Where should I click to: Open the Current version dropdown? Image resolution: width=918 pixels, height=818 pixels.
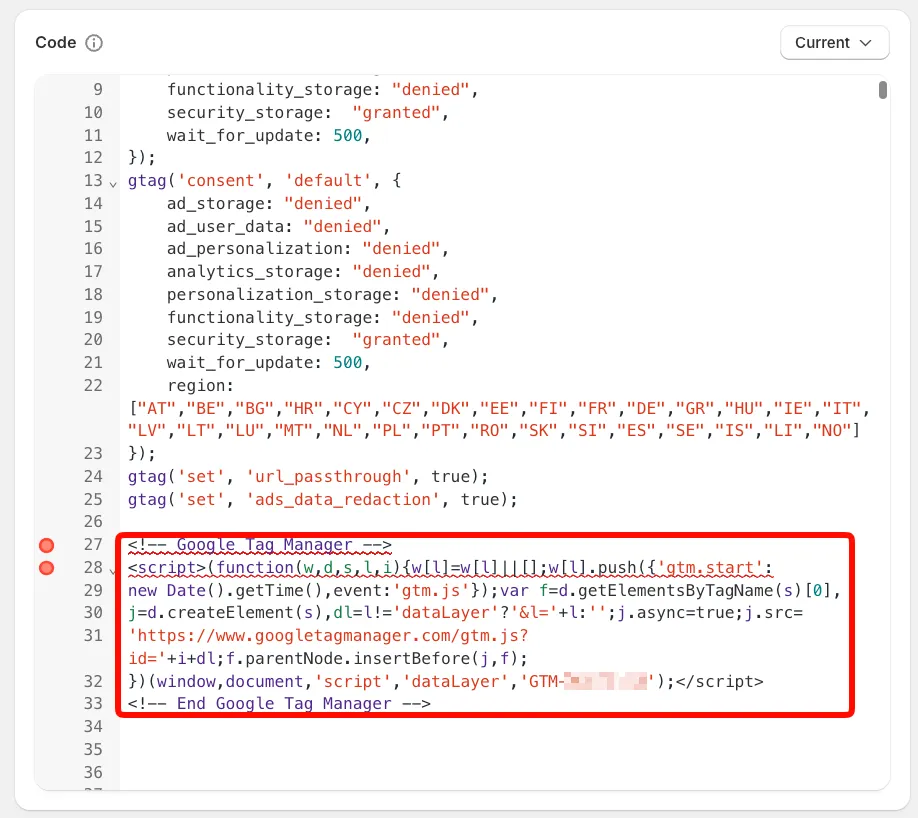tap(834, 43)
